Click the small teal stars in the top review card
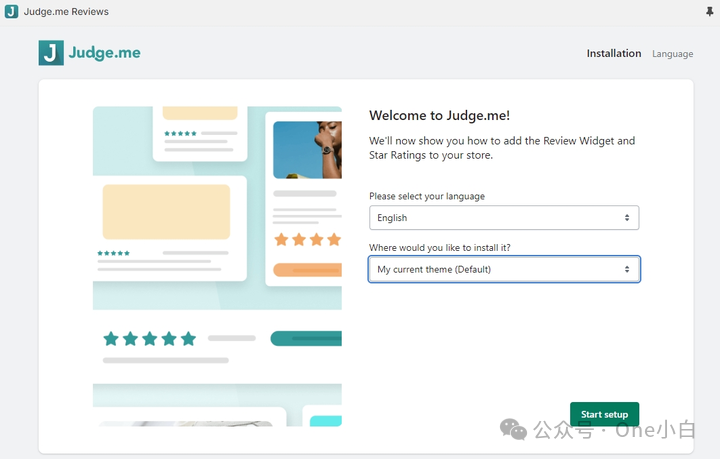This screenshot has height=459, width=720. (x=180, y=133)
